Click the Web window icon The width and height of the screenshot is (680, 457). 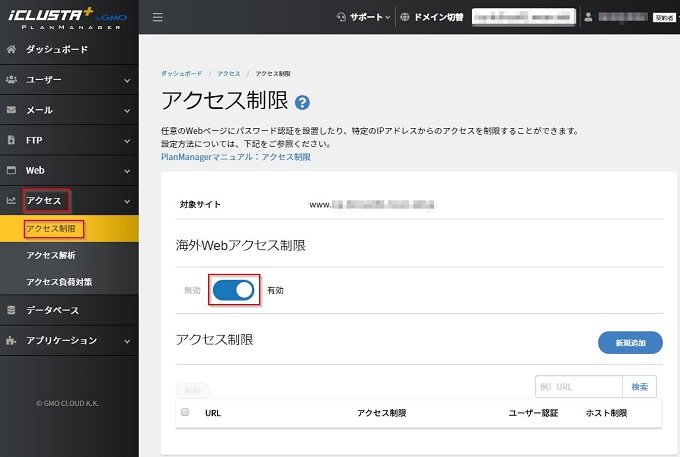pos(12,170)
